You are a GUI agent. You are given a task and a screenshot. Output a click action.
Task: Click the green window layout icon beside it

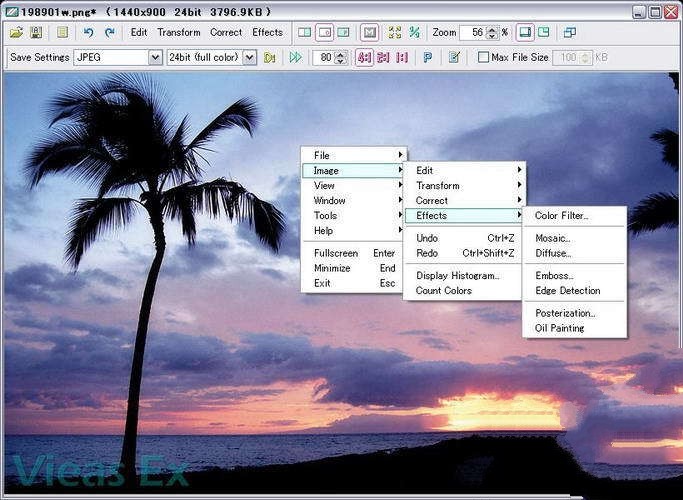click(544, 32)
